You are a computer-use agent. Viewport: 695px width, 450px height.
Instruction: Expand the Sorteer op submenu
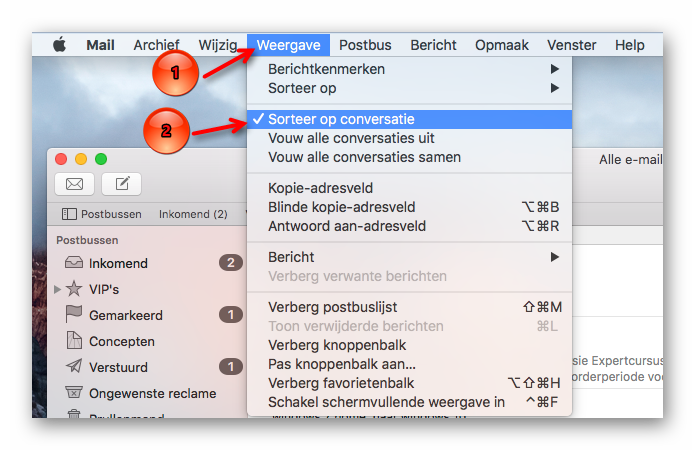[410, 88]
